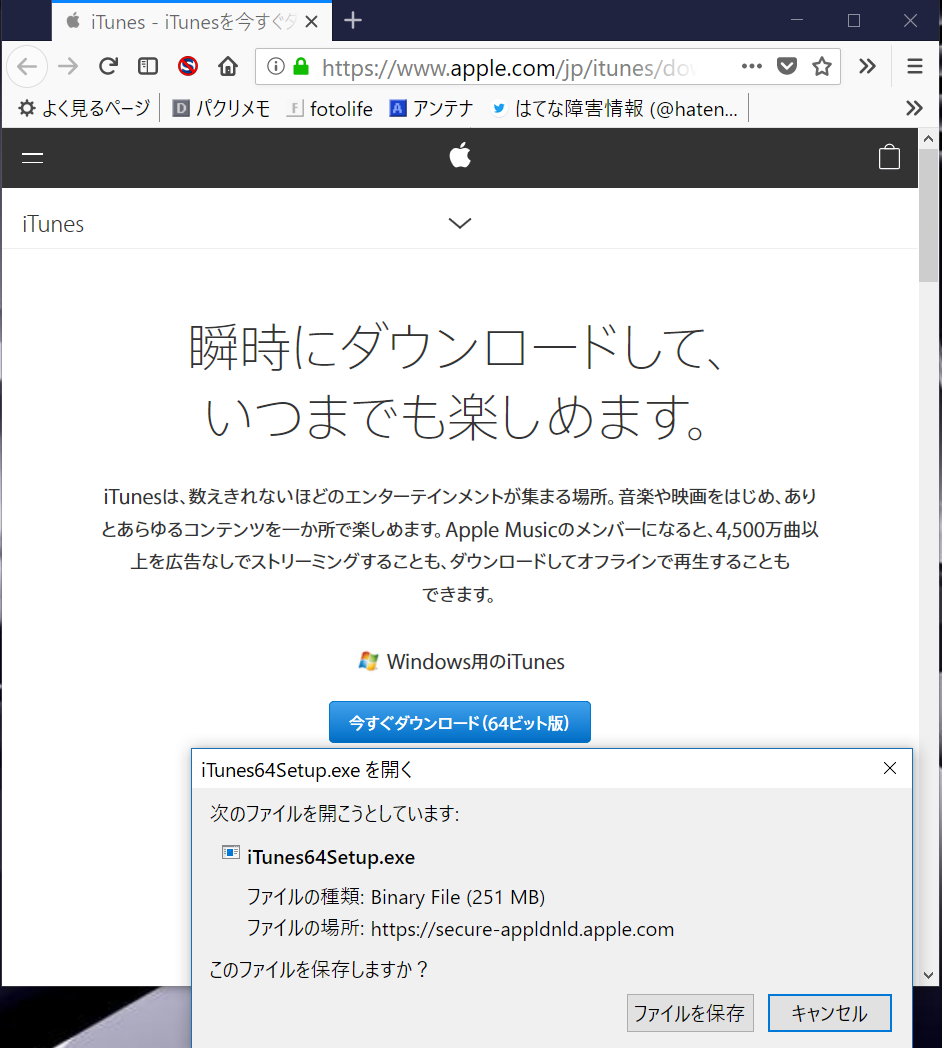Click page scrollbar down arrow
Image resolution: width=942 pixels, height=1048 pixels.
[928, 975]
